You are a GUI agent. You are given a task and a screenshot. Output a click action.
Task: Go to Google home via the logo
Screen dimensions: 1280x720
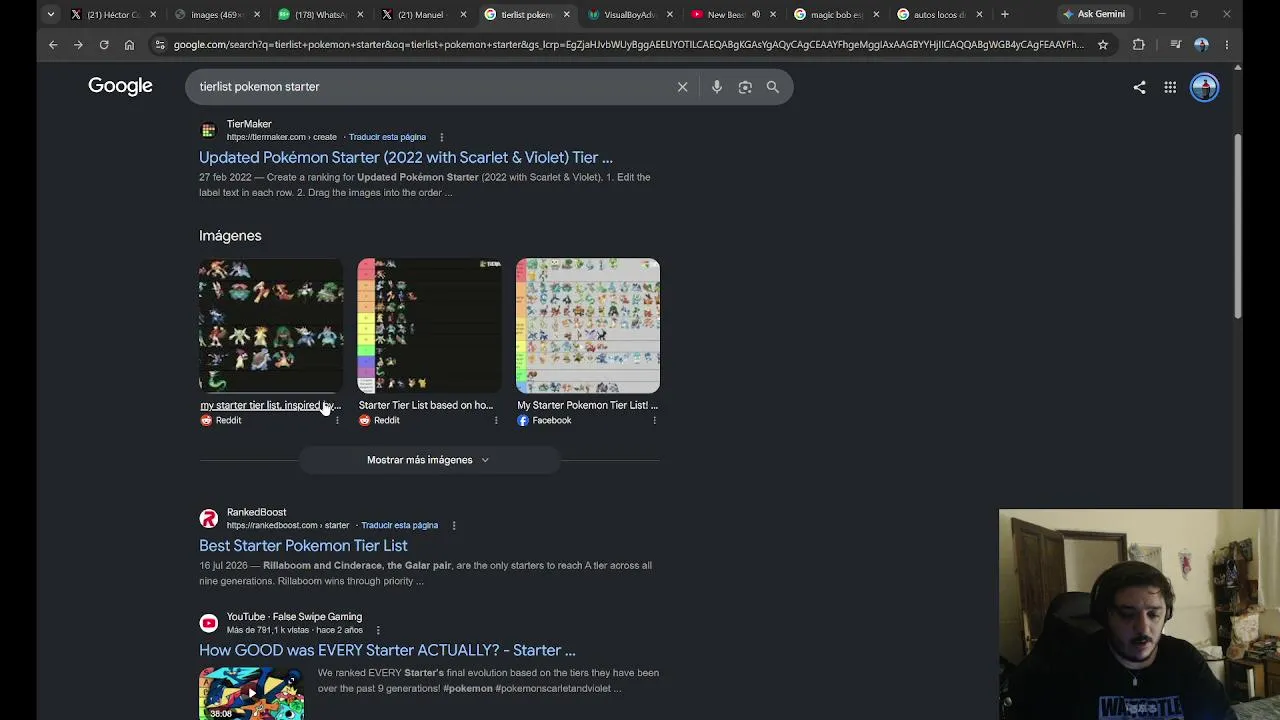[x=120, y=86]
